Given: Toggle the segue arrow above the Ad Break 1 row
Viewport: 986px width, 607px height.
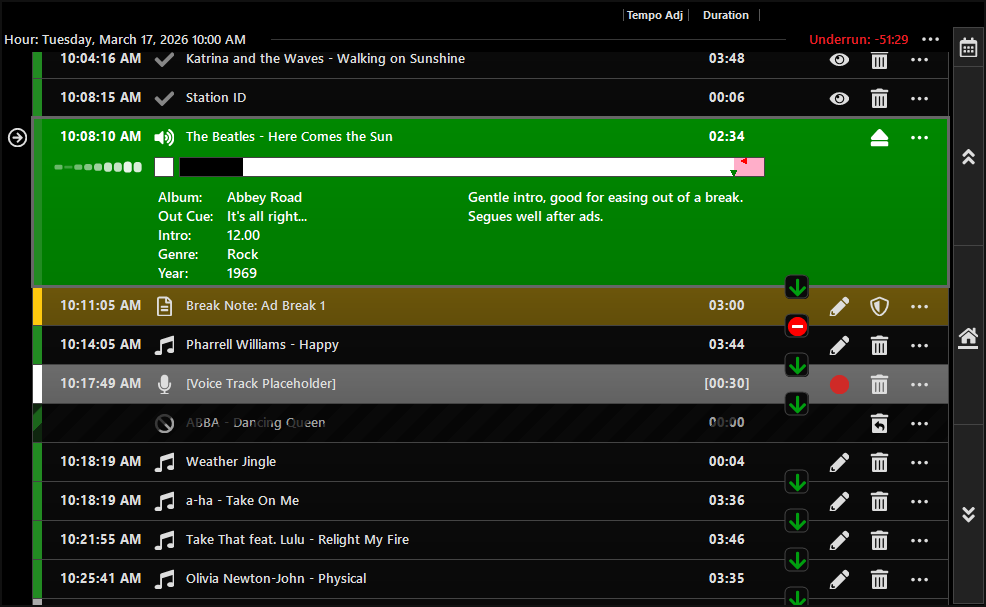Looking at the screenshot, I should pyautogui.click(x=797, y=287).
